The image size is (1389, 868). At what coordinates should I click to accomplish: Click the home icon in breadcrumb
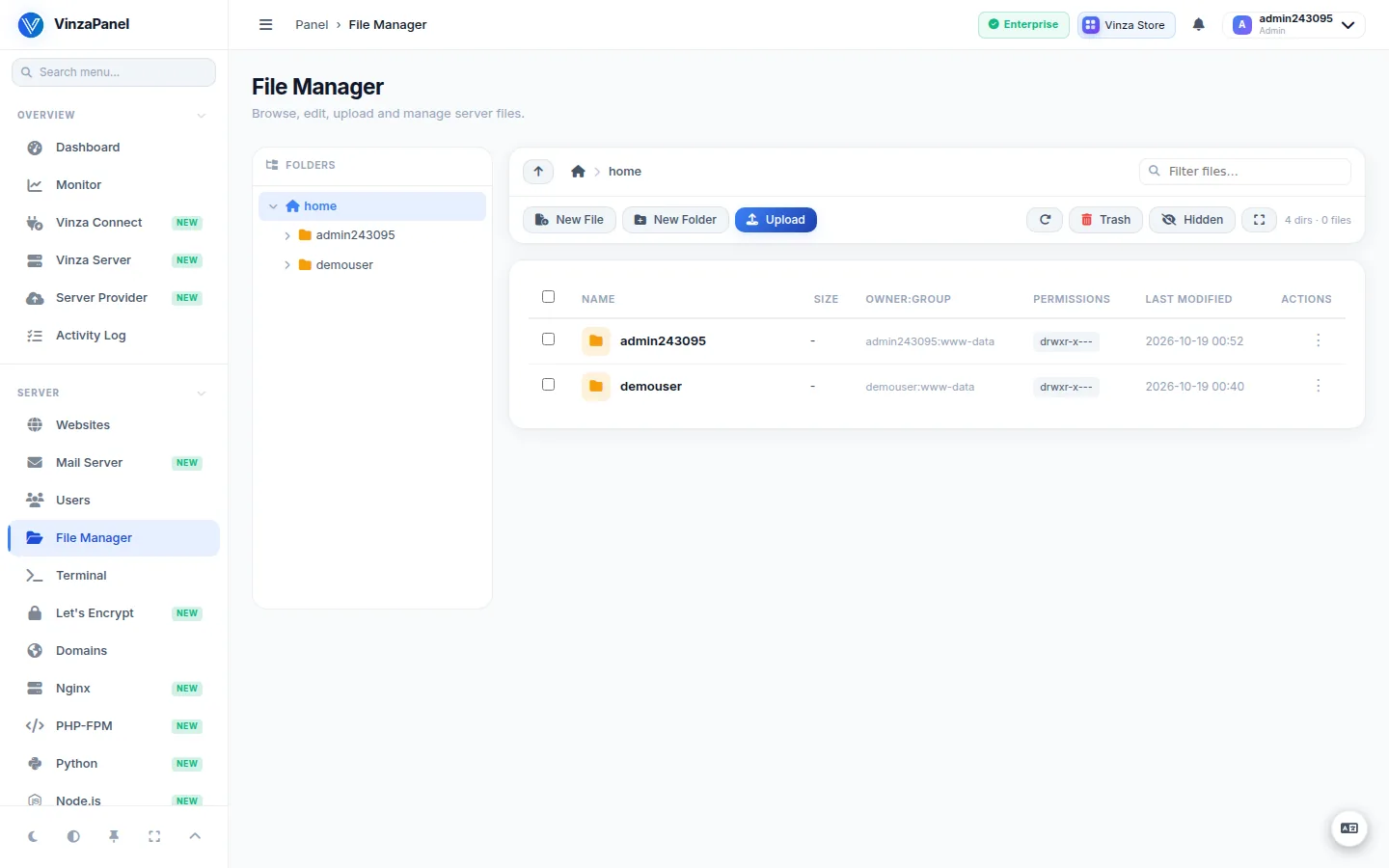click(578, 172)
